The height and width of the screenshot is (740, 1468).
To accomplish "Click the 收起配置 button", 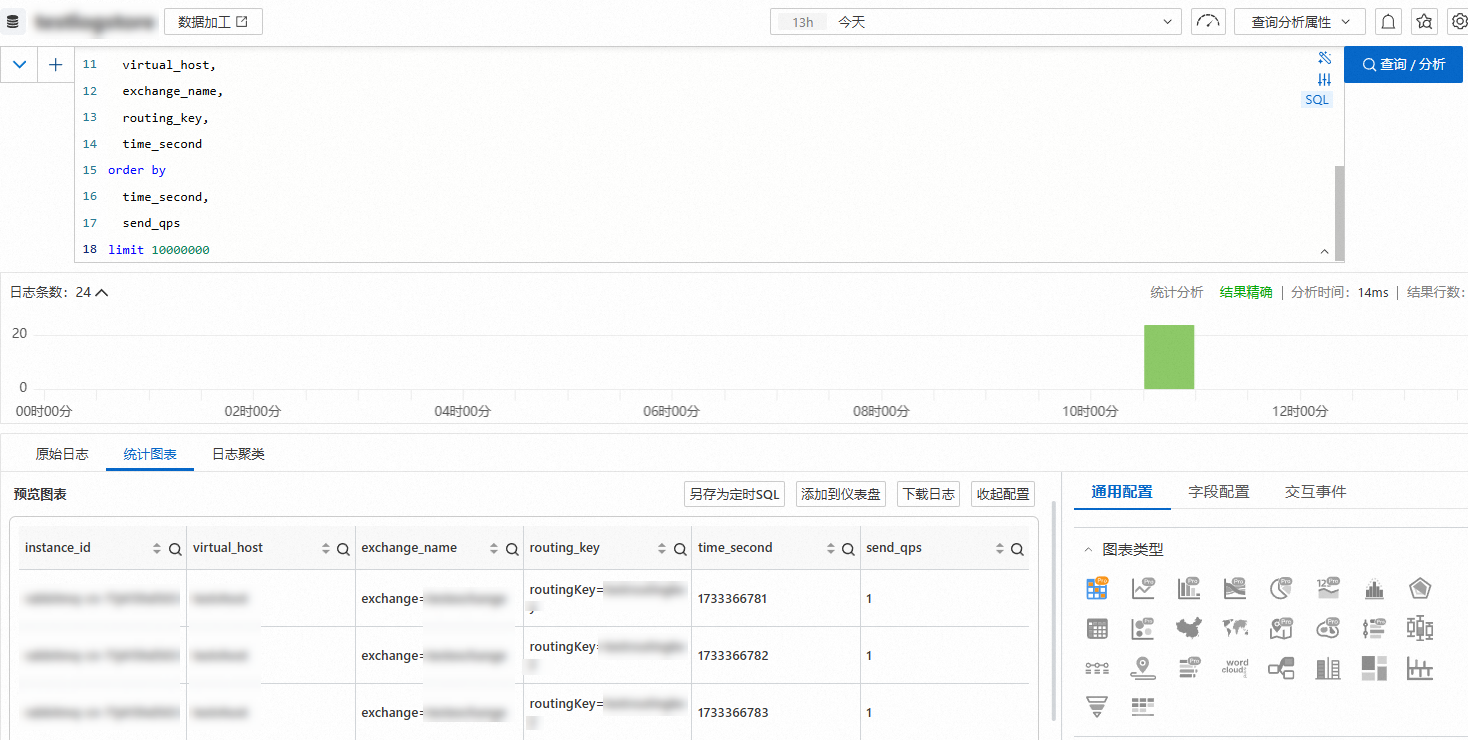I will pos(1003,494).
